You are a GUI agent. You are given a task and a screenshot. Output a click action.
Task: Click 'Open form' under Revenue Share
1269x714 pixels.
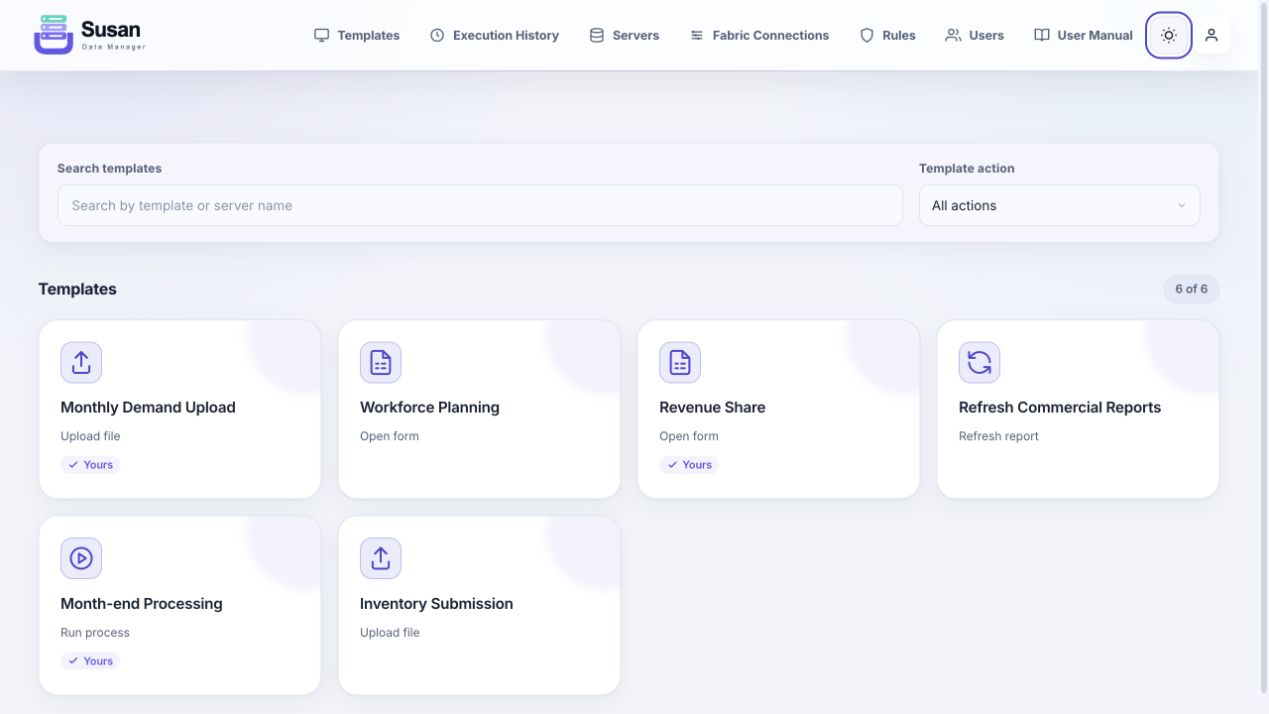pyautogui.click(x=689, y=436)
